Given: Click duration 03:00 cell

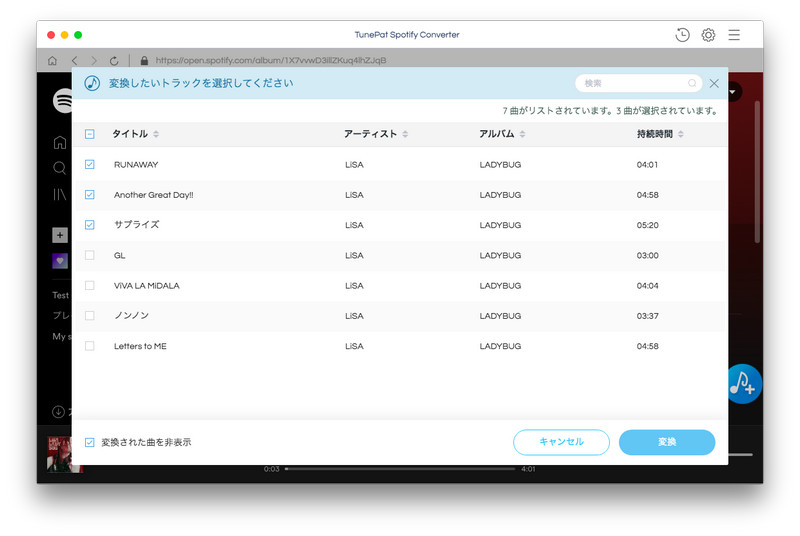Looking at the screenshot, I should 647,255.
